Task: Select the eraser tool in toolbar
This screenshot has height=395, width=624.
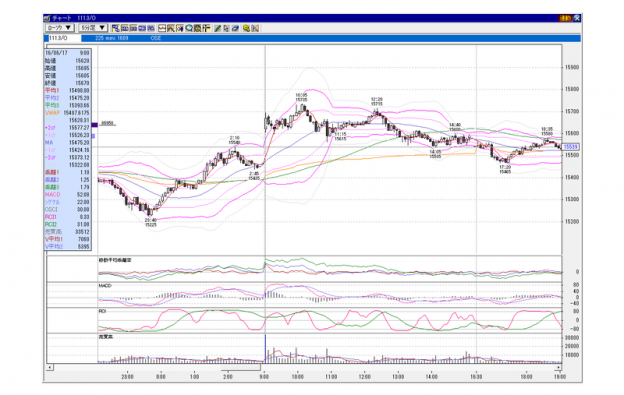Action: (x=235, y=28)
